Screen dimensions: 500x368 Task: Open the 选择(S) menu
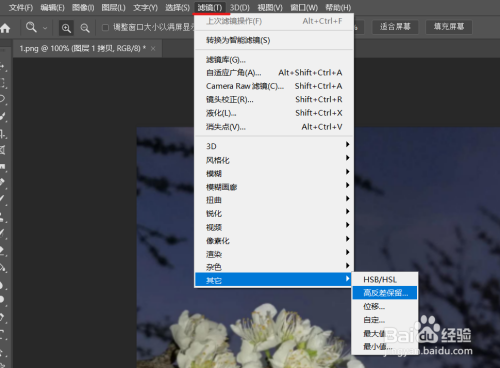tap(177, 7)
